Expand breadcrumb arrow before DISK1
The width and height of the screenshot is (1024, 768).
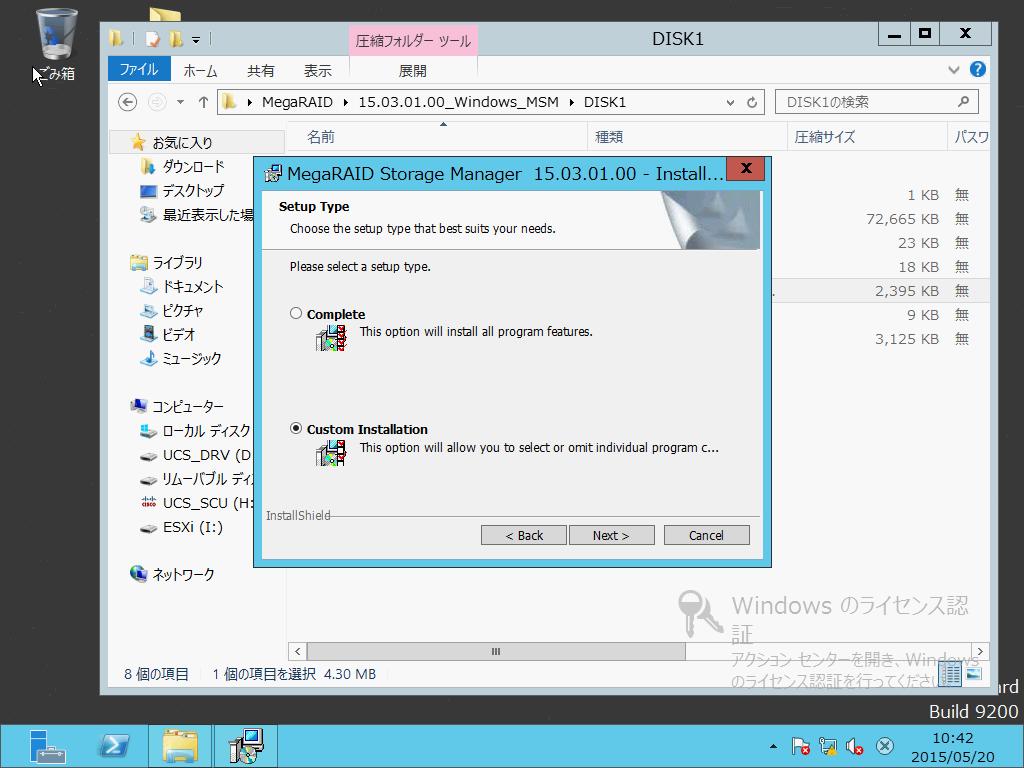point(571,103)
